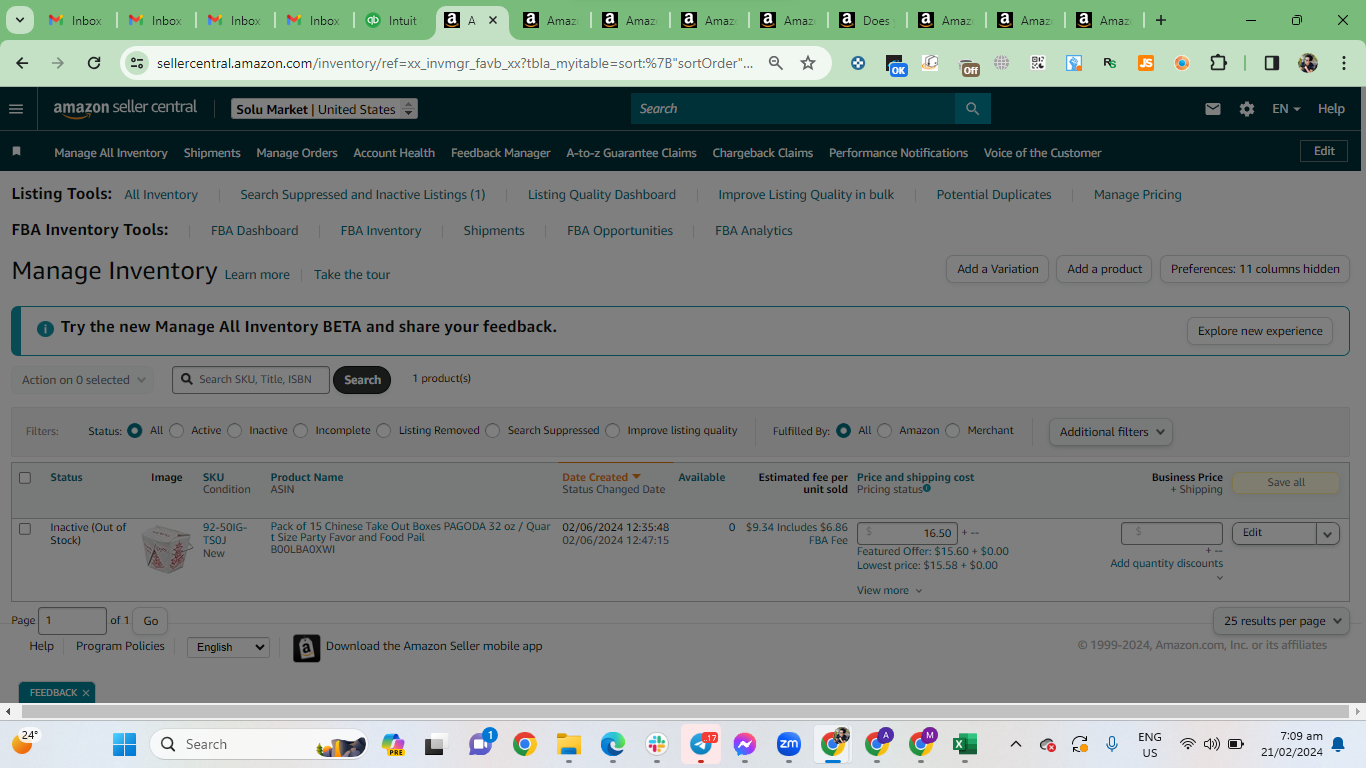Open Voice of the Customer
Screen dimensions: 1366x768
[1042, 153]
